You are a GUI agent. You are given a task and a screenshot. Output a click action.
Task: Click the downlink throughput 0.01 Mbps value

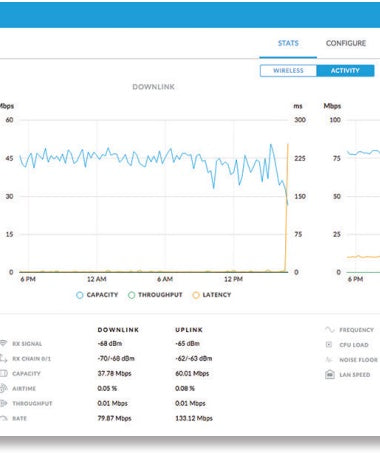tap(113, 403)
